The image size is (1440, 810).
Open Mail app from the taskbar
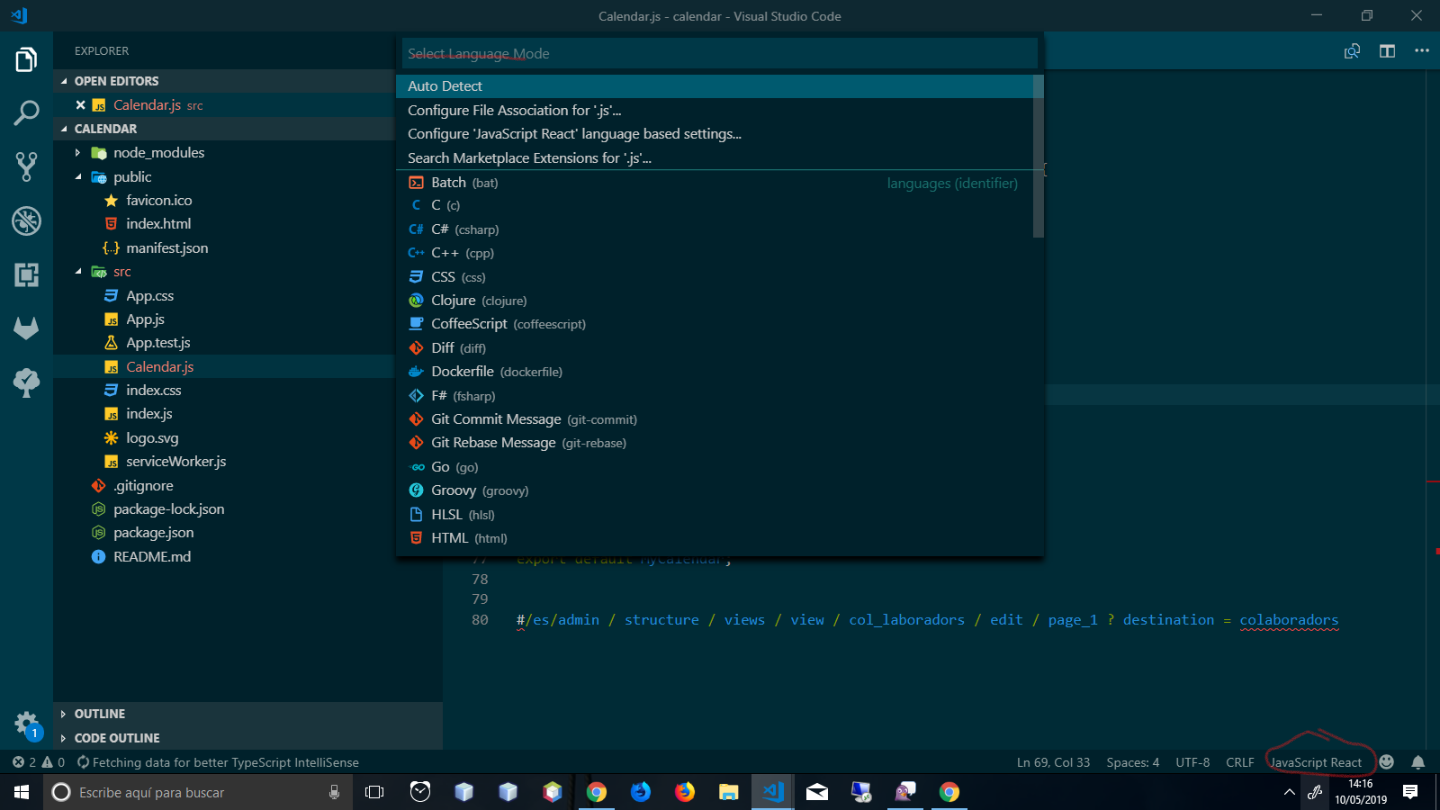(817, 792)
